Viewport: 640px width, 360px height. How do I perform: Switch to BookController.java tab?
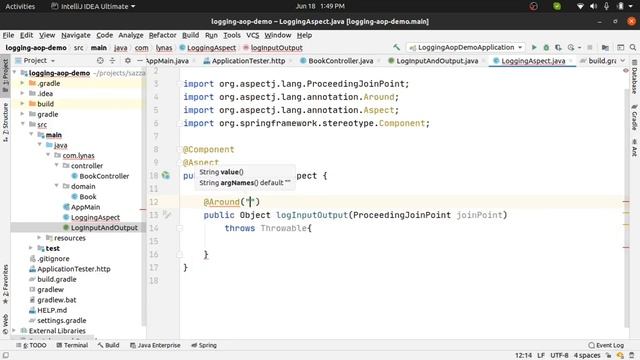tap(340, 61)
